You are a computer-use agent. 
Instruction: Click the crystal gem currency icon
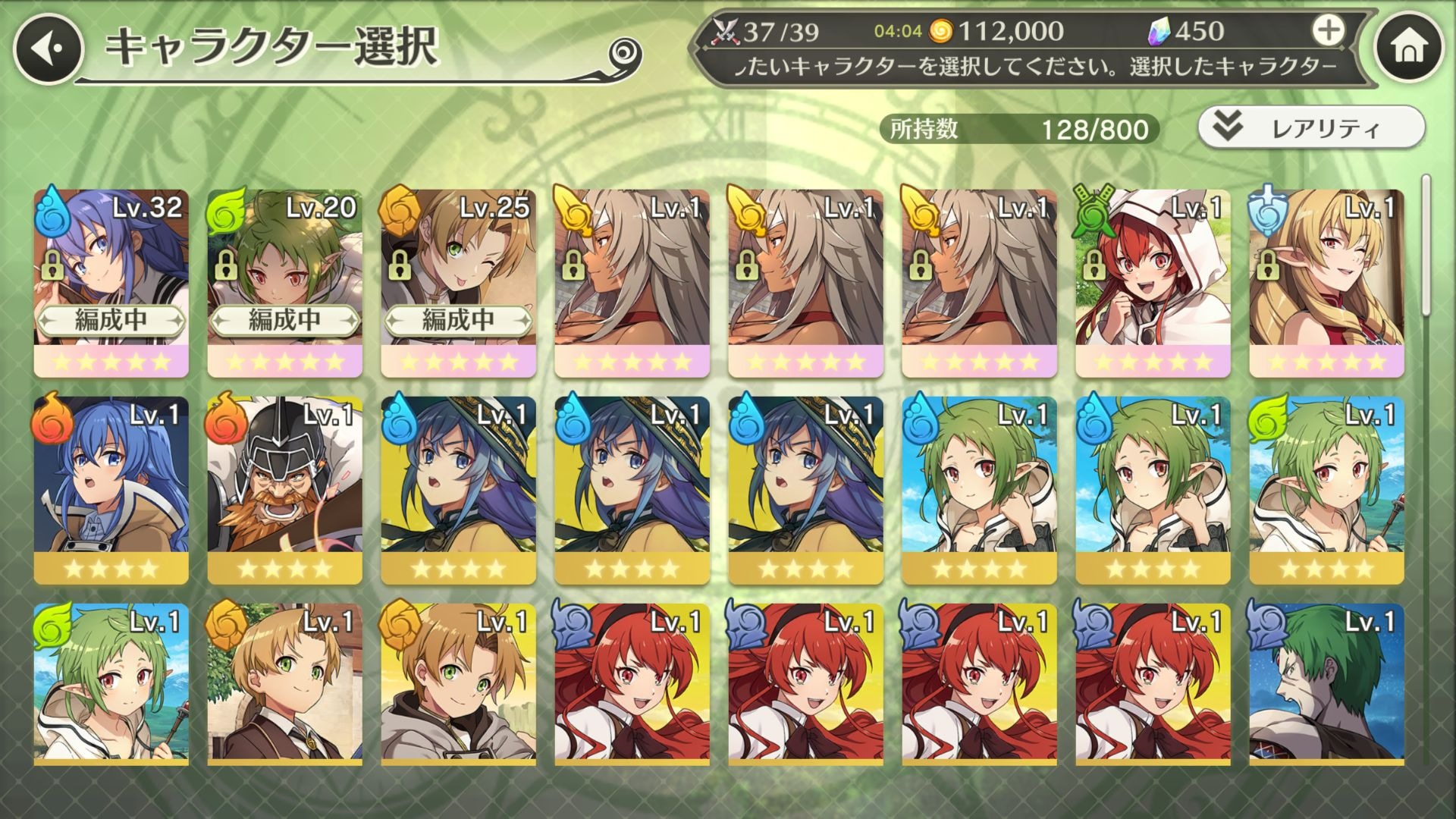(1160, 31)
